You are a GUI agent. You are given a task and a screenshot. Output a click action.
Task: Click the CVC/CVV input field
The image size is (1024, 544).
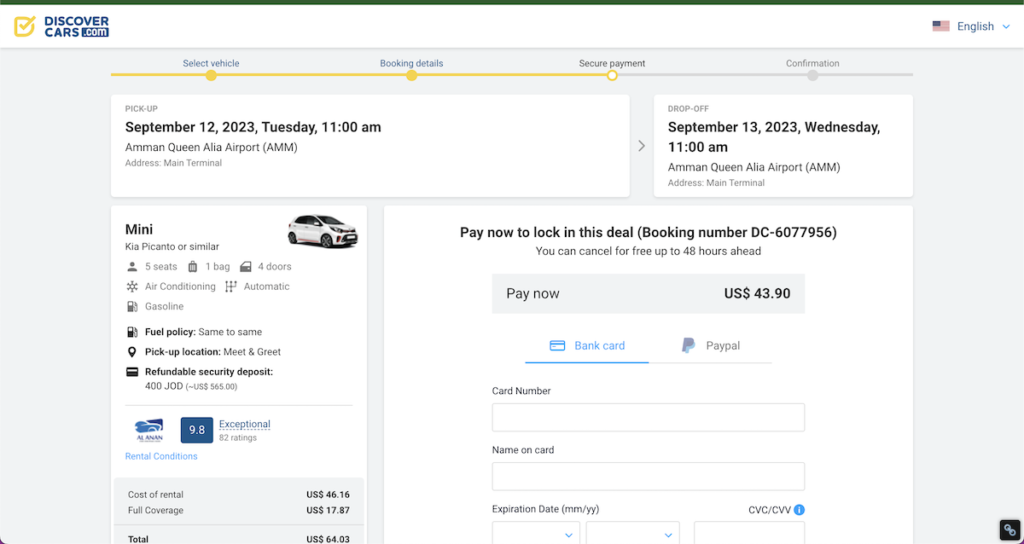[749, 533]
